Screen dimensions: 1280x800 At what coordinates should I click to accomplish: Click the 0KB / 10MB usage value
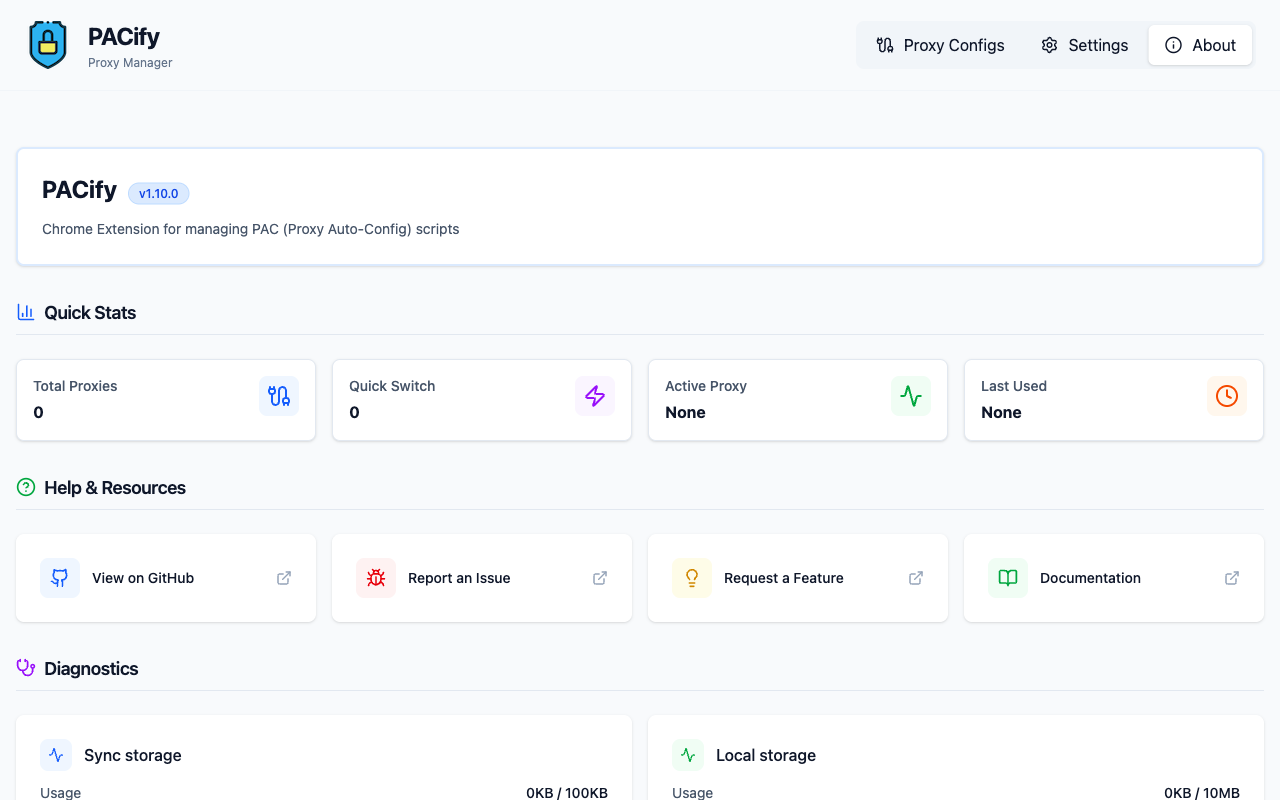click(1202, 793)
